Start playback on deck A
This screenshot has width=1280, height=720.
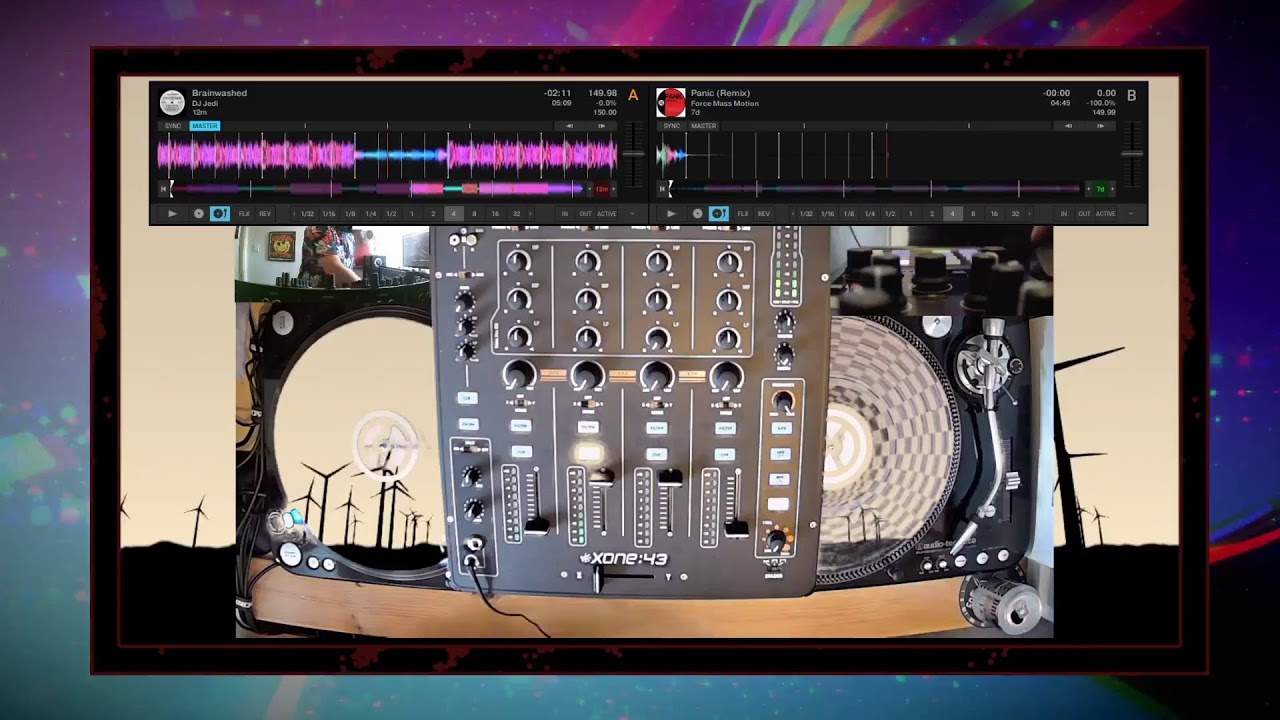(172, 214)
